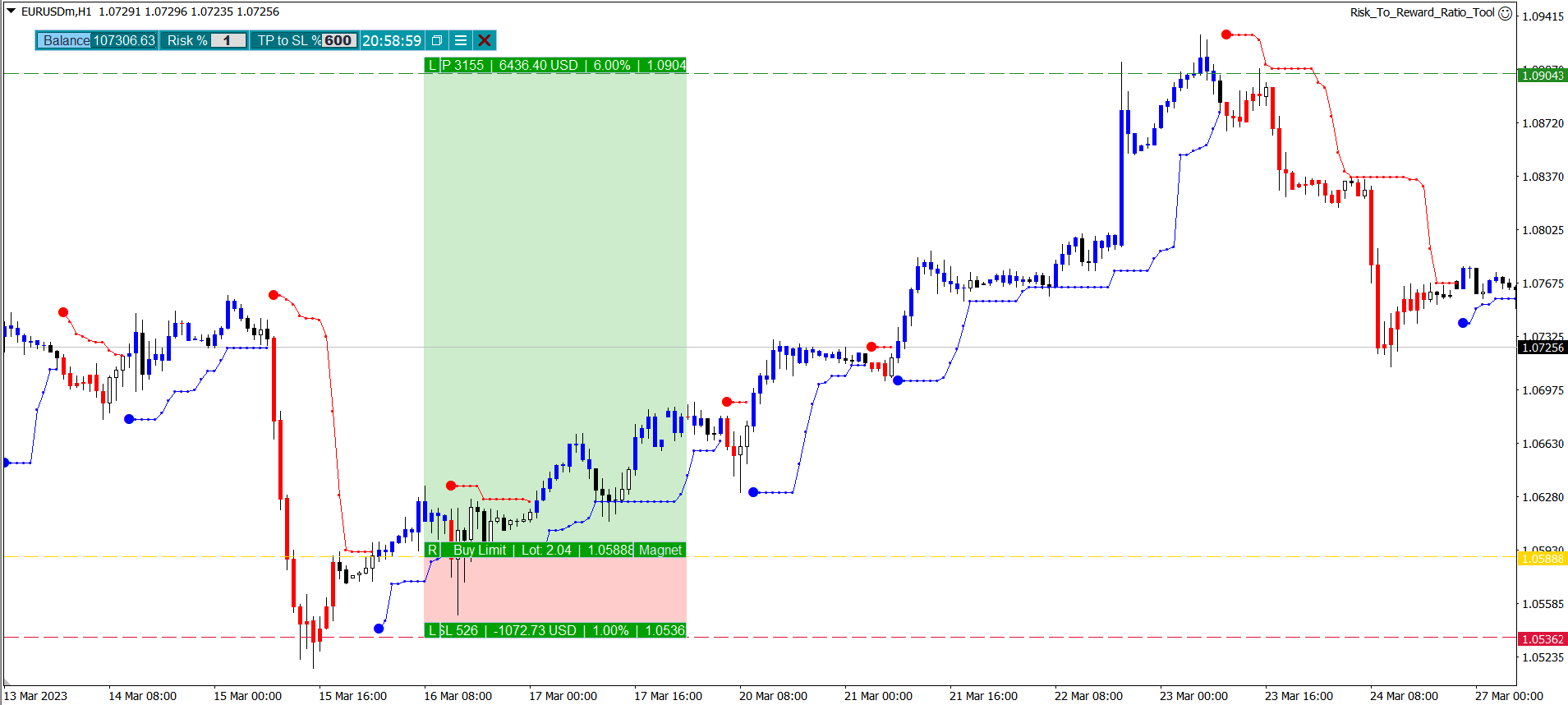Click the 1.08720 price scale label
The width and height of the screenshot is (1568, 705).
[x=1543, y=123]
